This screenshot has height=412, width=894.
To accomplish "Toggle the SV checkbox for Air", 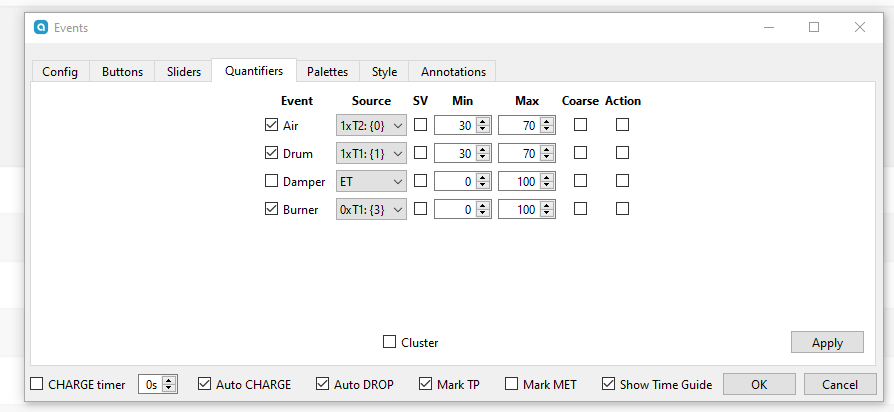I will pyautogui.click(x=420, y=124).
